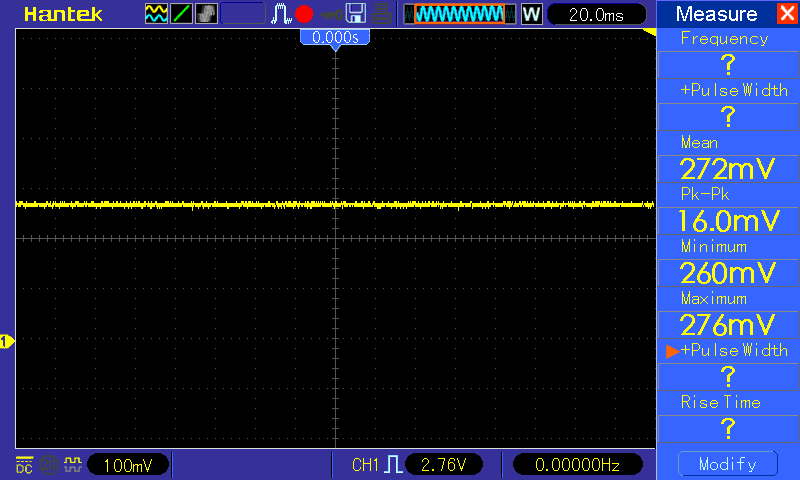This screenshot has height=480, width=800.
Task: Click the red record dot indicator
Action: coord(304,14)
